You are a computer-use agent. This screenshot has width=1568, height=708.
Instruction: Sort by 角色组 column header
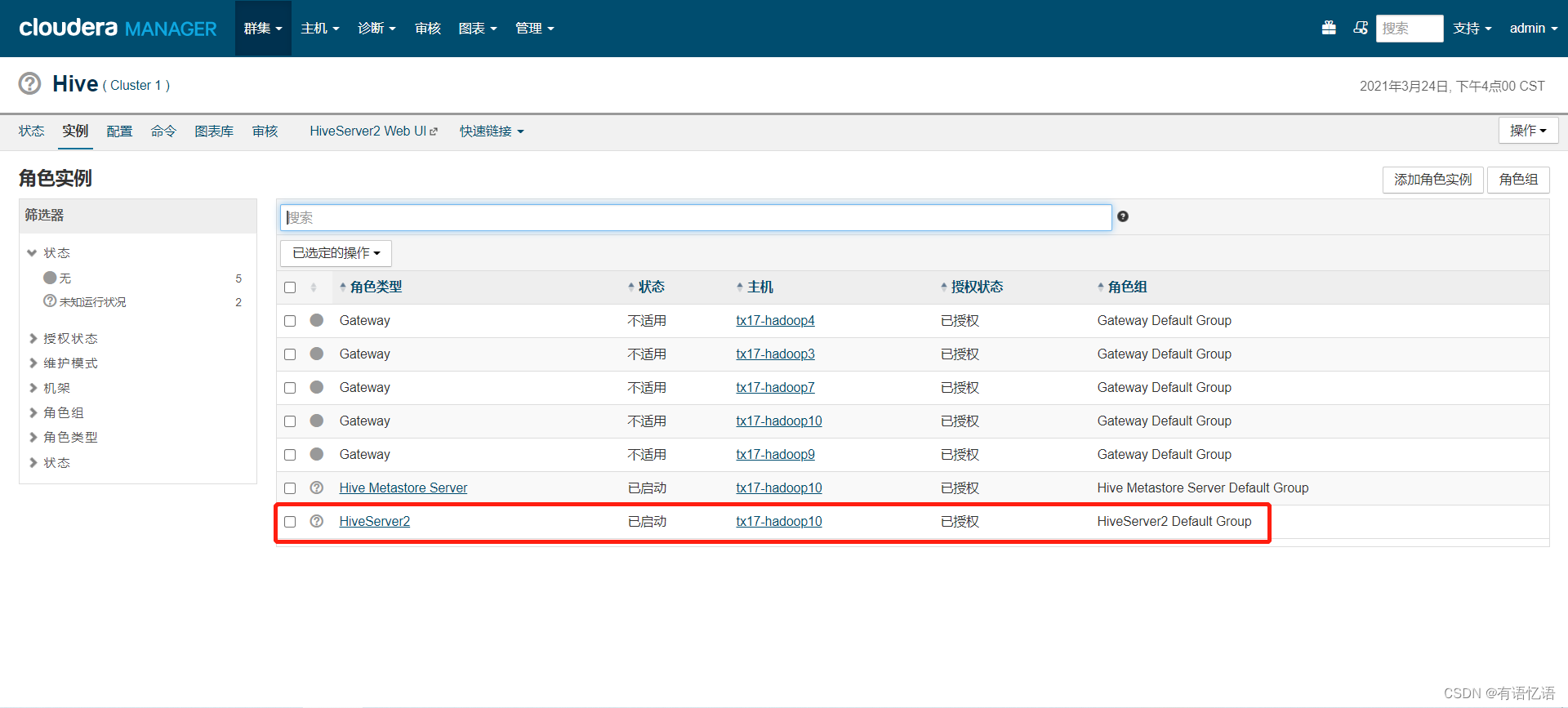click(x=1122, y=287)
